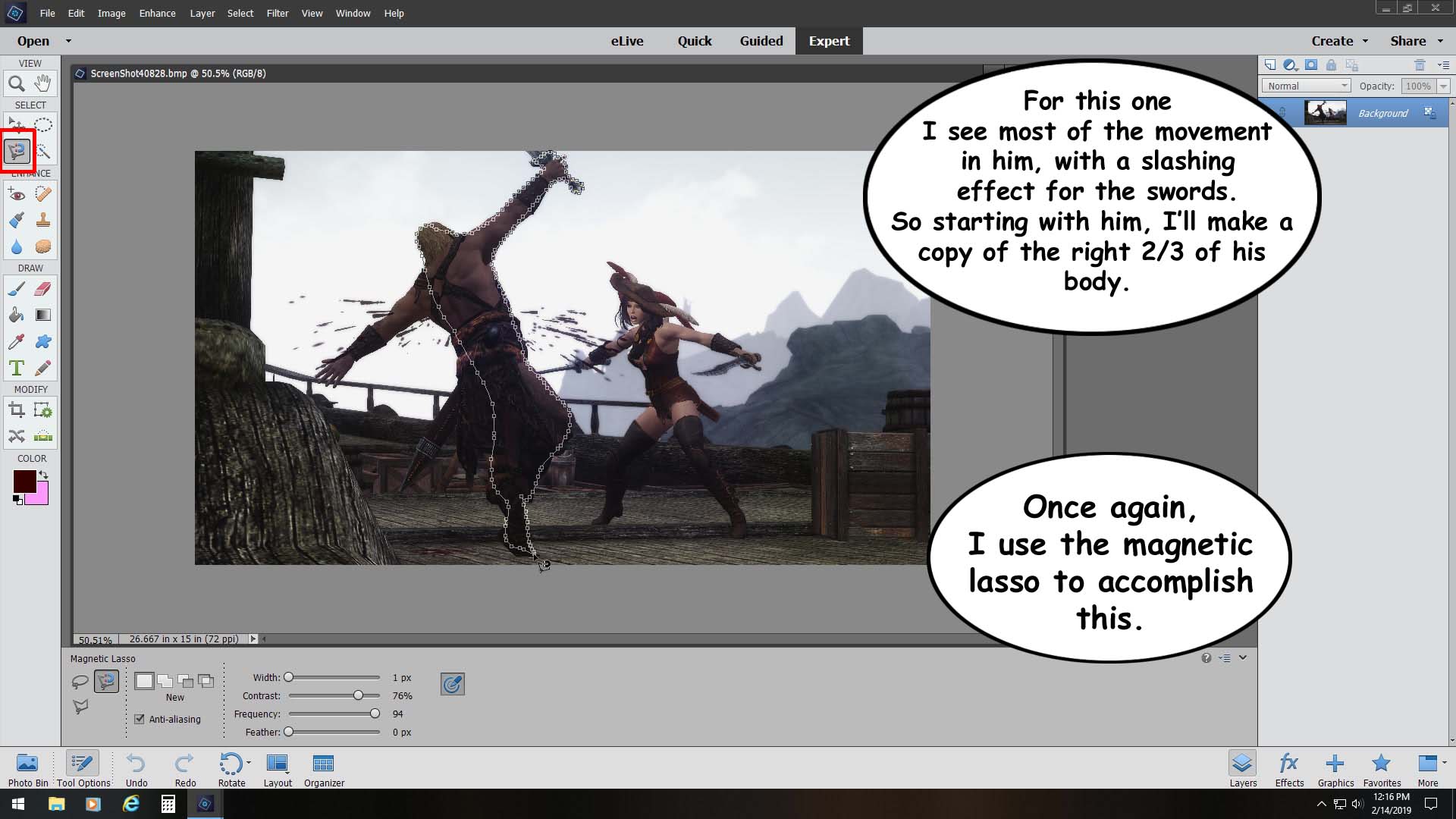Viewport: 1456px width, 819px height.
Task: Swap foreground and background colors
Action: [x=44, y=475]
